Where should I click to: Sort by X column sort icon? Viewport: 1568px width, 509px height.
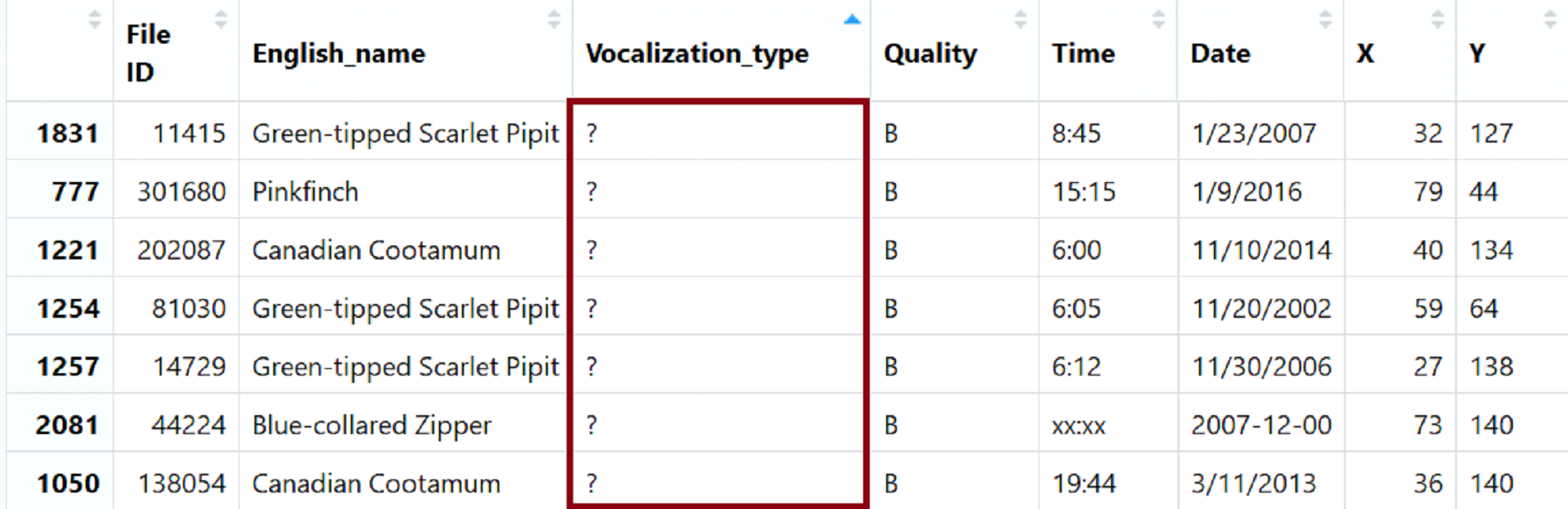point(1438,20)
